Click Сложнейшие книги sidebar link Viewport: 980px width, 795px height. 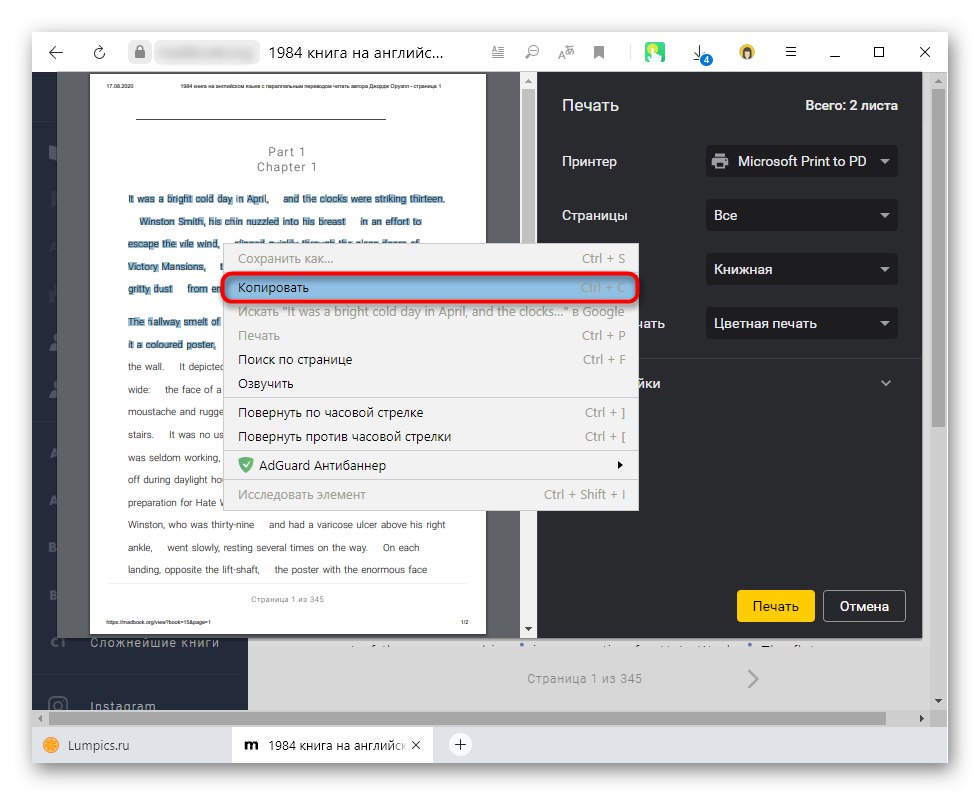154,642
